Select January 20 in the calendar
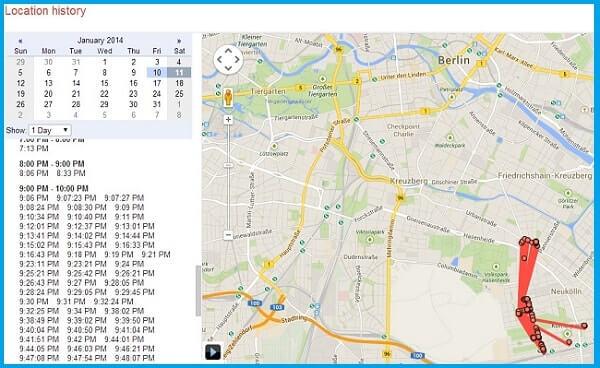The height and width of the screenshot is (368, 600). coord(48,94)
